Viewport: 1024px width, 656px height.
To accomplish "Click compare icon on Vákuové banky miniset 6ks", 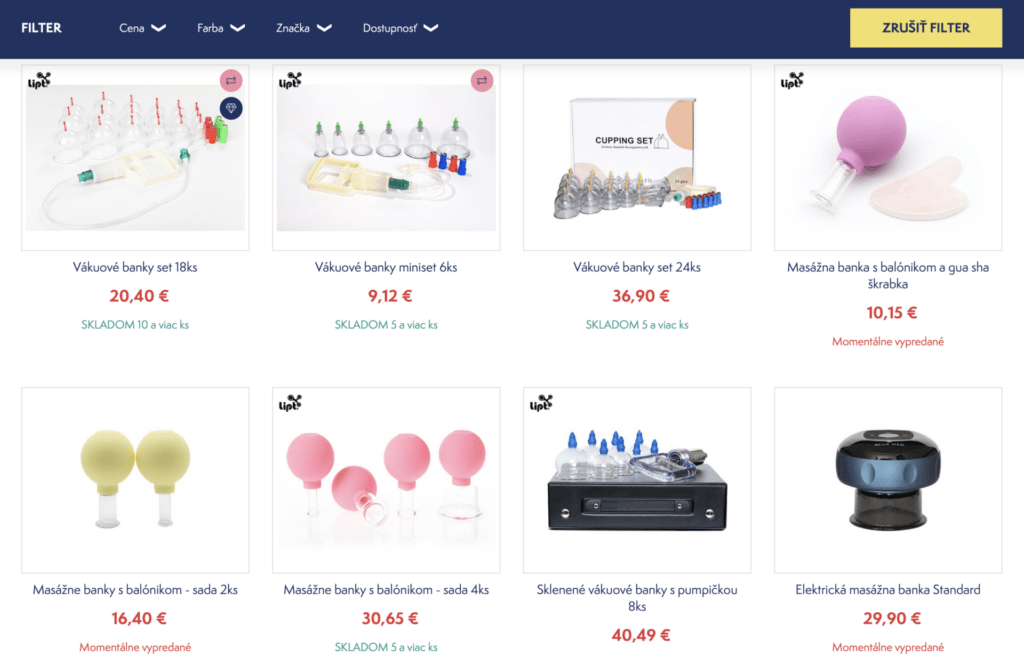I will (x=481, y=80).
